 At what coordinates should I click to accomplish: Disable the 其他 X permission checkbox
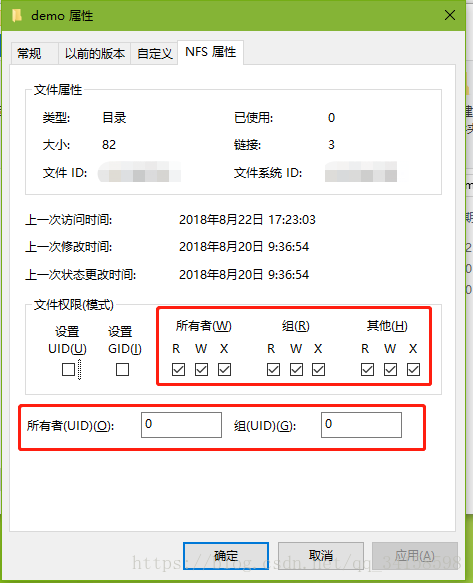414,370
